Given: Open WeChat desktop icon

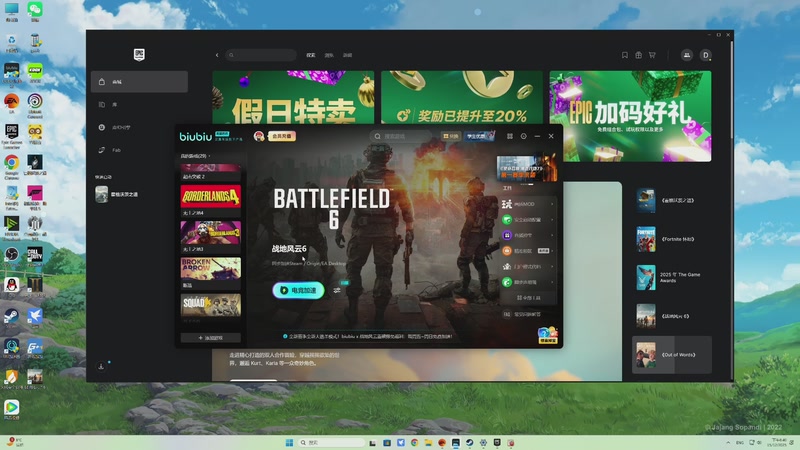Looking at the screenshot, I should [35, 11].
